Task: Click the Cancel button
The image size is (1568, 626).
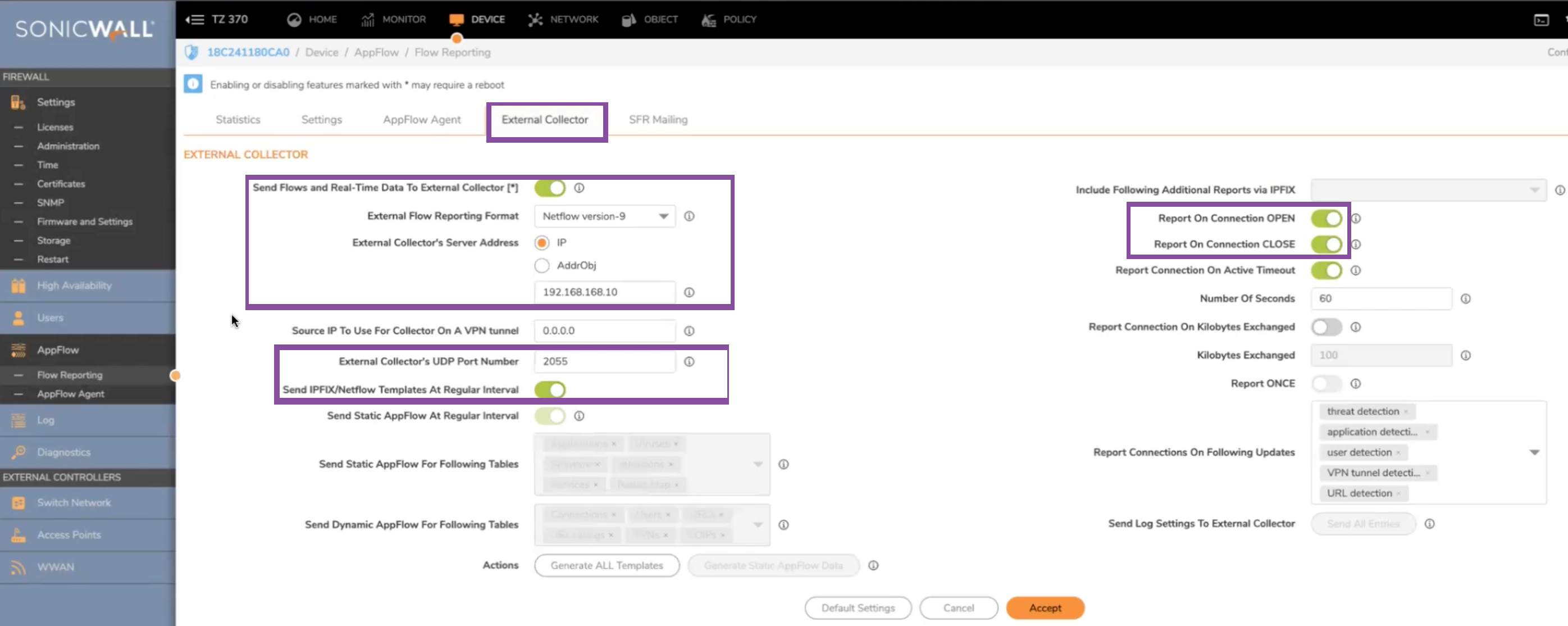Action: (x=959, y=609)
